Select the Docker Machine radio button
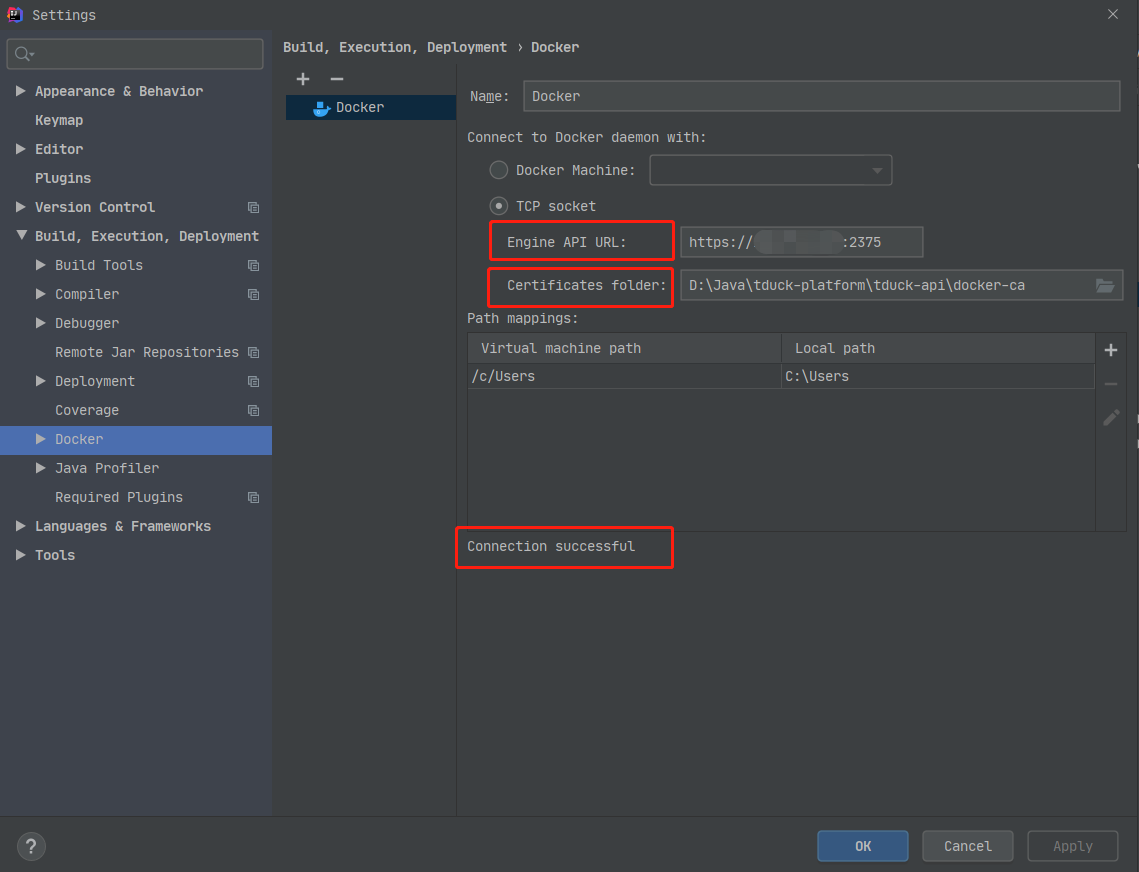The height and width of the screenshot is (872, 1139). 498,170
